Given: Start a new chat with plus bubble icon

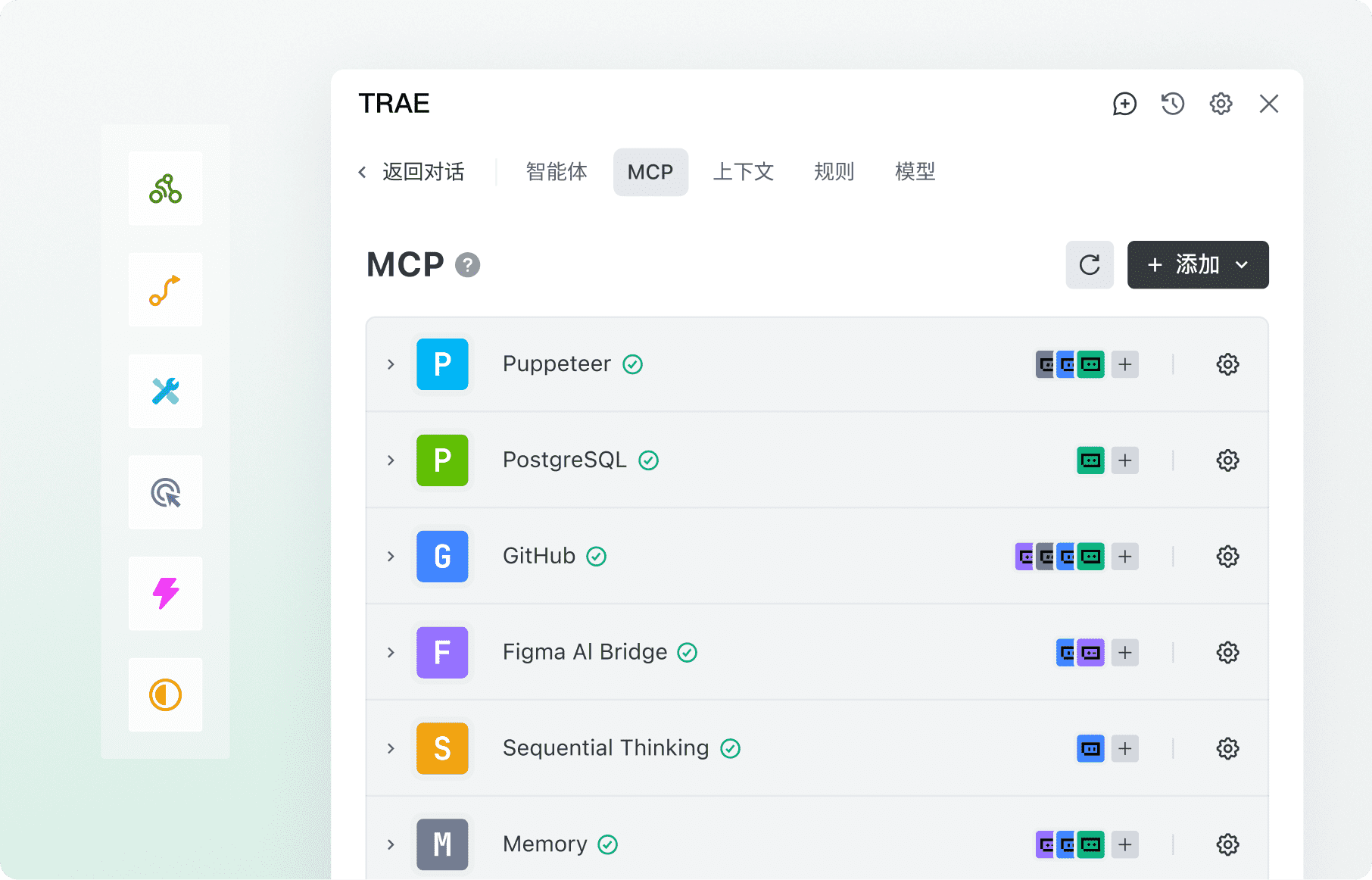Looking at the screenshot, I should coord(1124,104).
